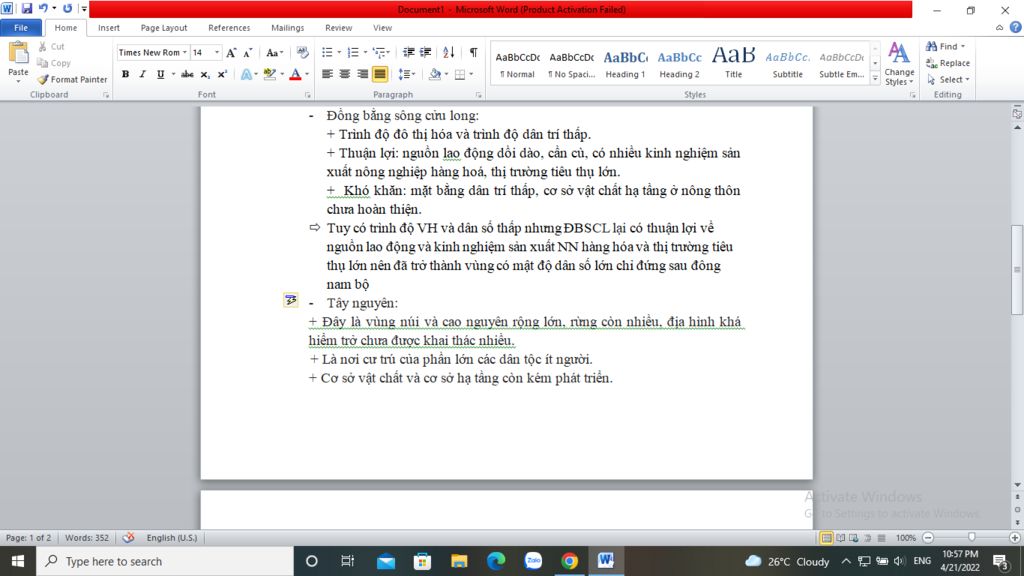Open Chrome from the taskbar
The image size is (1024, 576).
pyautogui.click(x=569, y=561)
